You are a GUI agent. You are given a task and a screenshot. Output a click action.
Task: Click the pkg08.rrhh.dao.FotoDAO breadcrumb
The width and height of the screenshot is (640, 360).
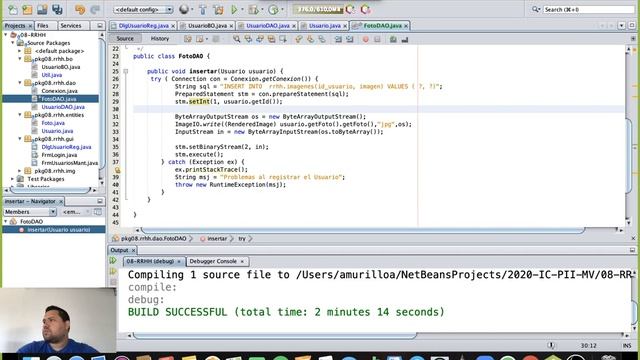(153, 238)
